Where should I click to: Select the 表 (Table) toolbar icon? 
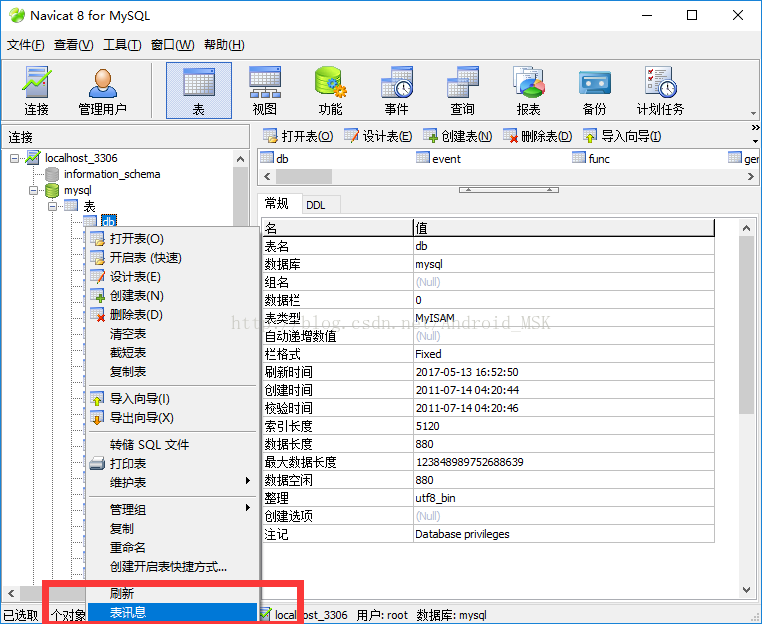tap(199, 90)
